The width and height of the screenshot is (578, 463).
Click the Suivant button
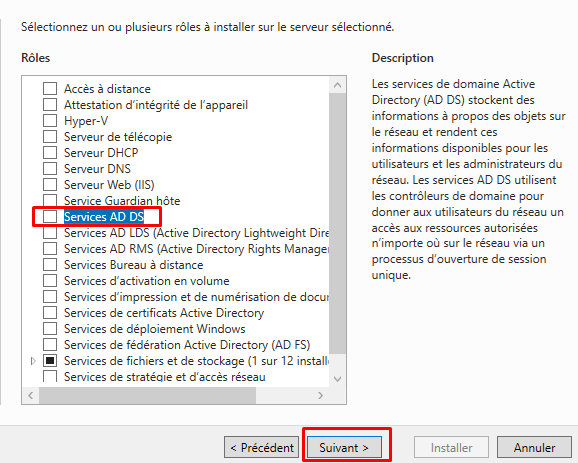[344, 448]
